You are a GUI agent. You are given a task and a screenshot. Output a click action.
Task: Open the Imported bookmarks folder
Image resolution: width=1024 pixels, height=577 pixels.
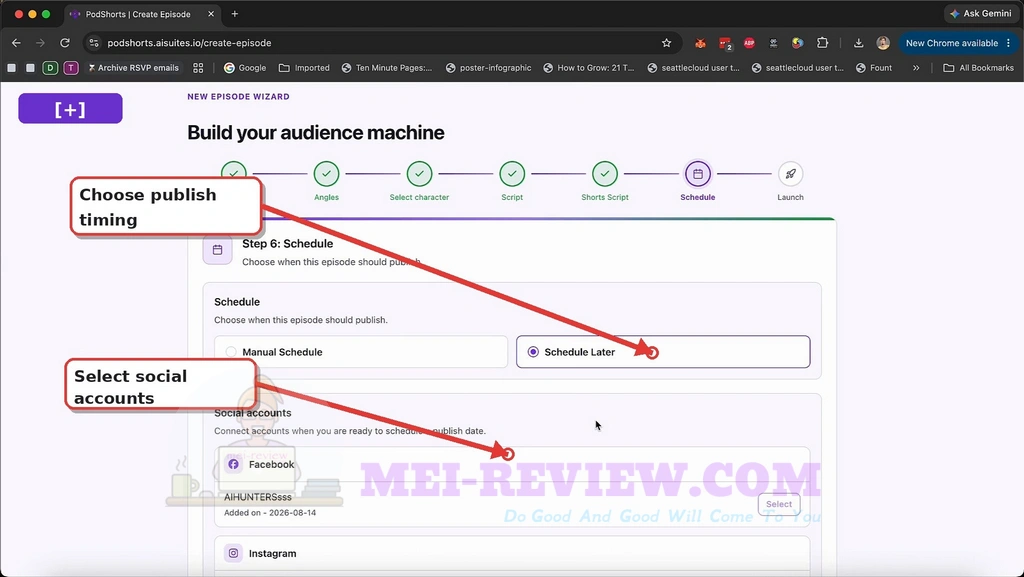click(304, 68)
